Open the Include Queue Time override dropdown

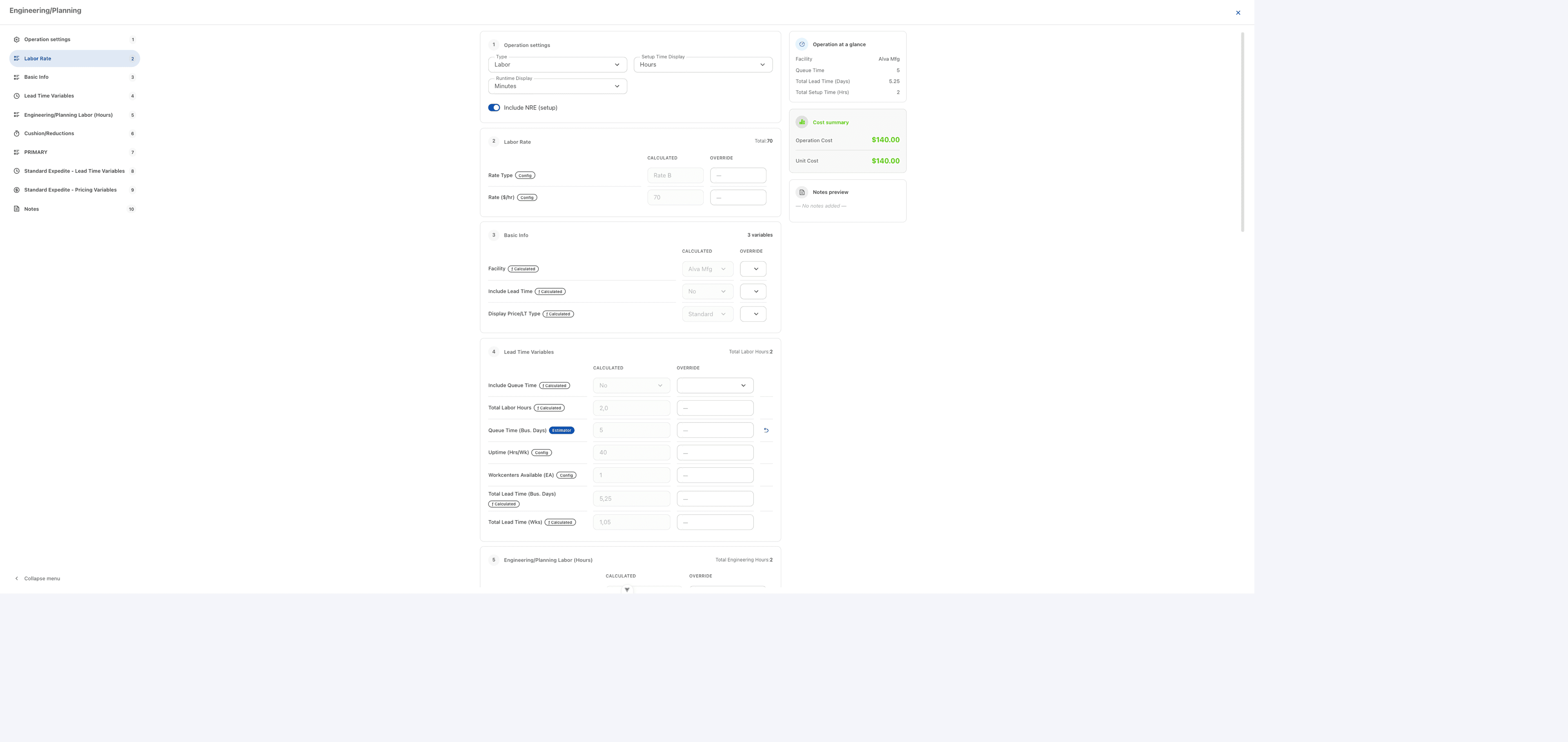tap(715, 386)
